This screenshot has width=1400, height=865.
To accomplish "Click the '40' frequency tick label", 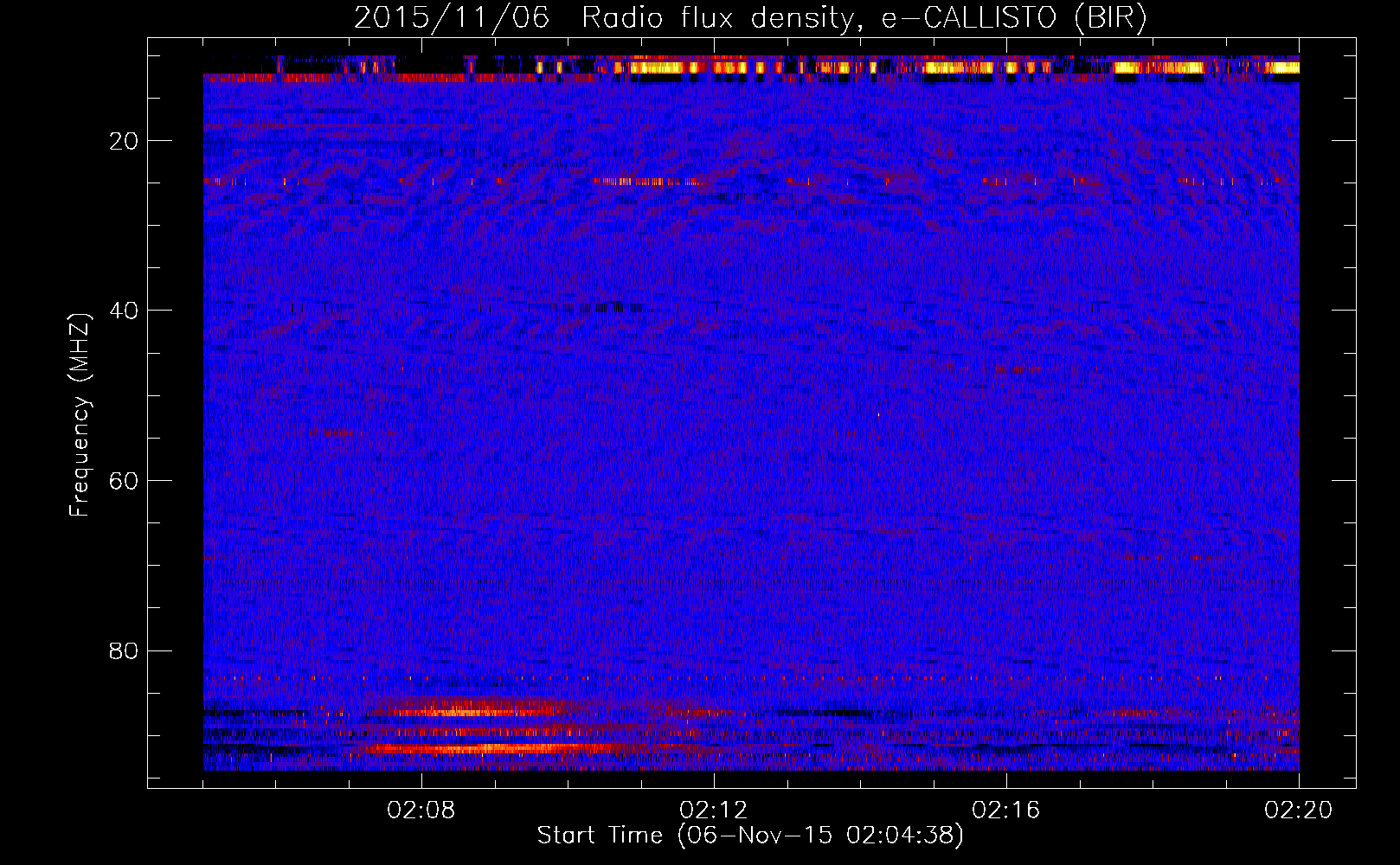I will [125, 311].
